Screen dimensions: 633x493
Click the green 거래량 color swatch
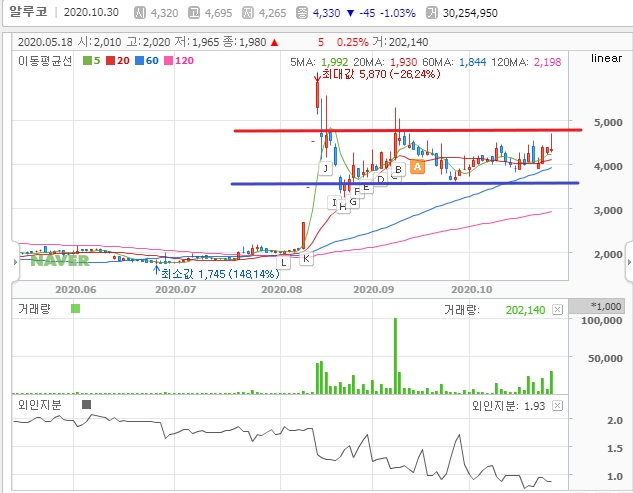point(75,309)
